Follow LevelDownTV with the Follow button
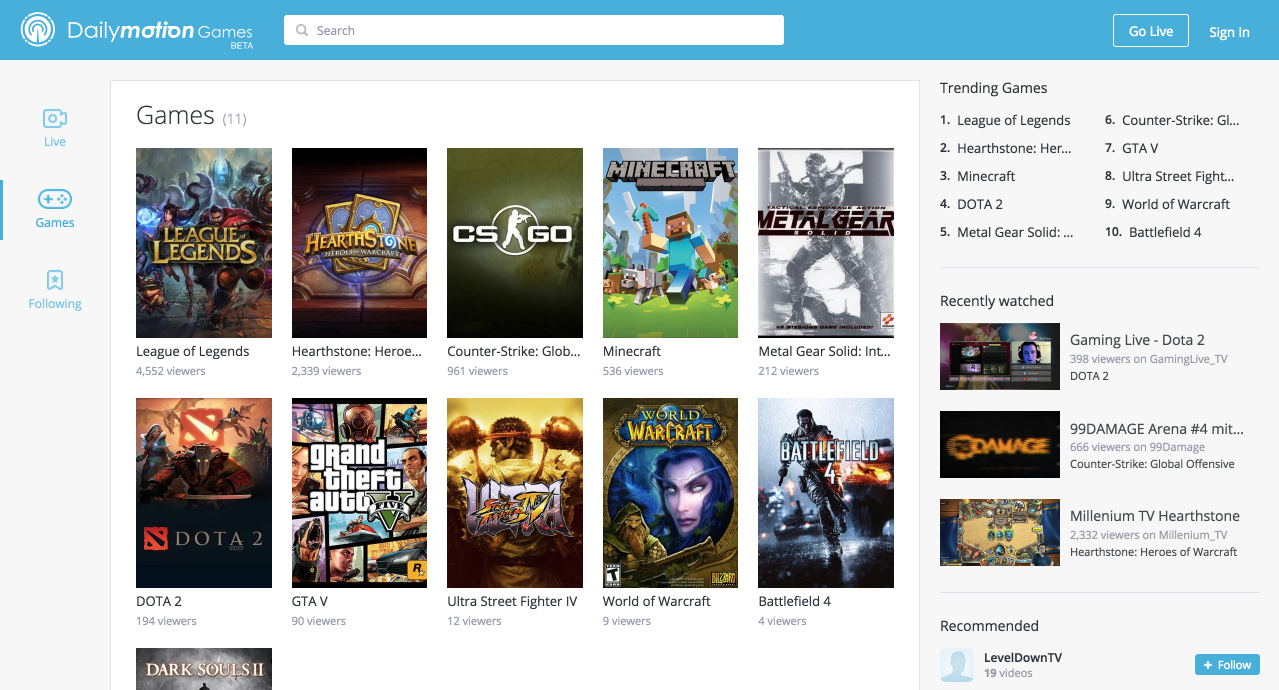The image size is (1279, 690). pos(1227,665)
